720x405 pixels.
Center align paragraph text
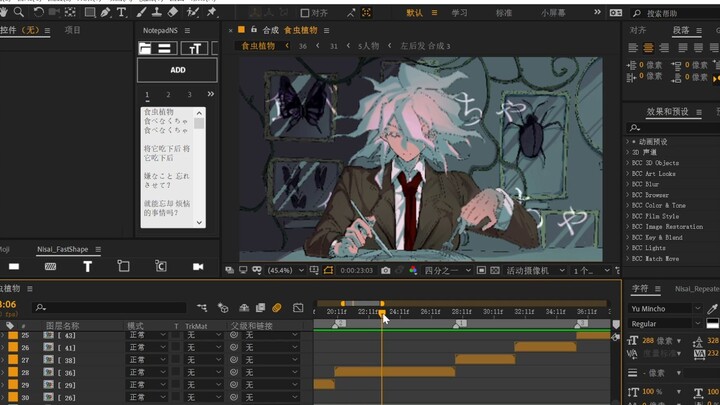(x=648, y=48)
